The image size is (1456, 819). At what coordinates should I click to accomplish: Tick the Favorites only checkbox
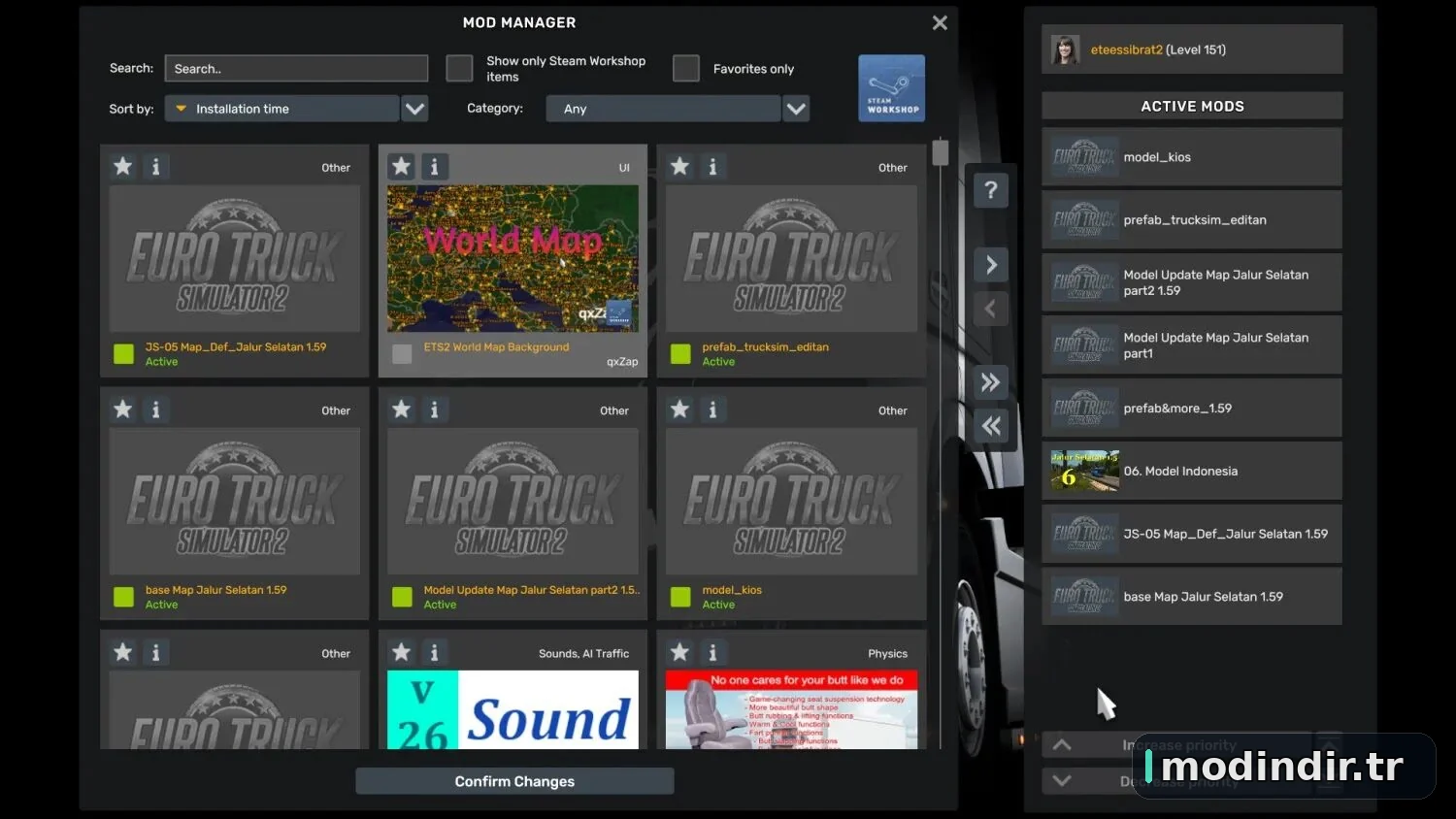point(686,68)
